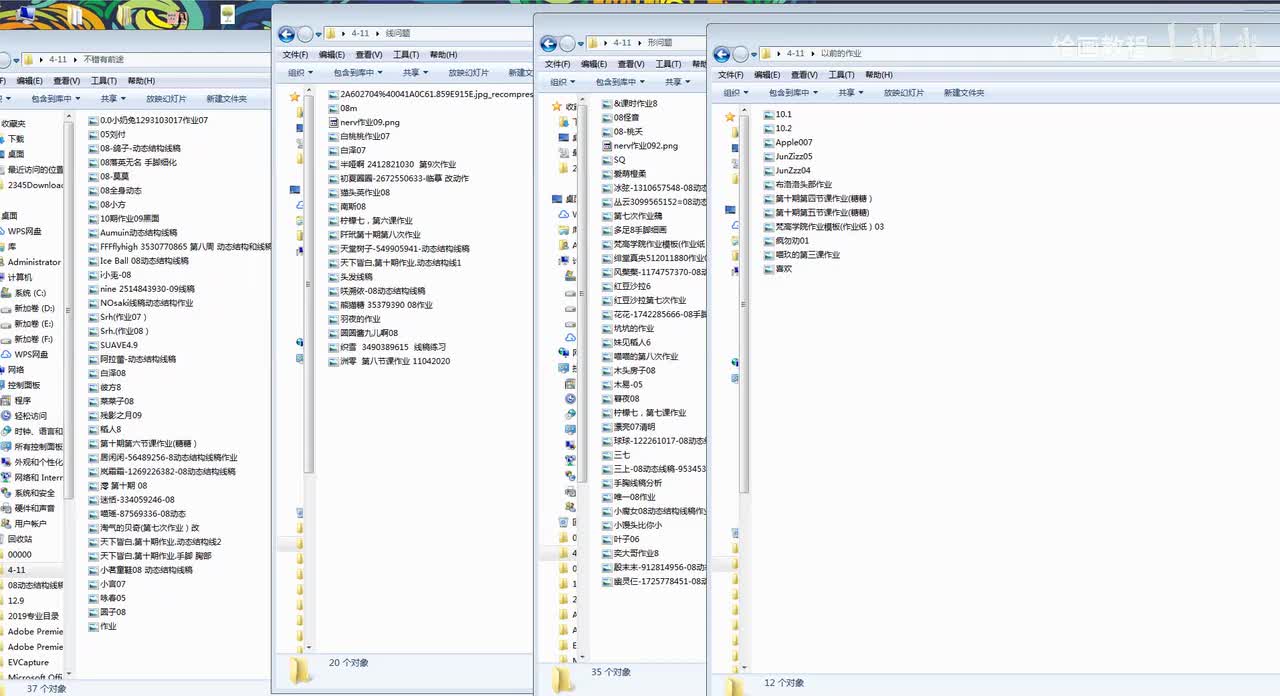Select file 白桃桃作业07
Screen dimensions: 1280x696
pos(364,136)
